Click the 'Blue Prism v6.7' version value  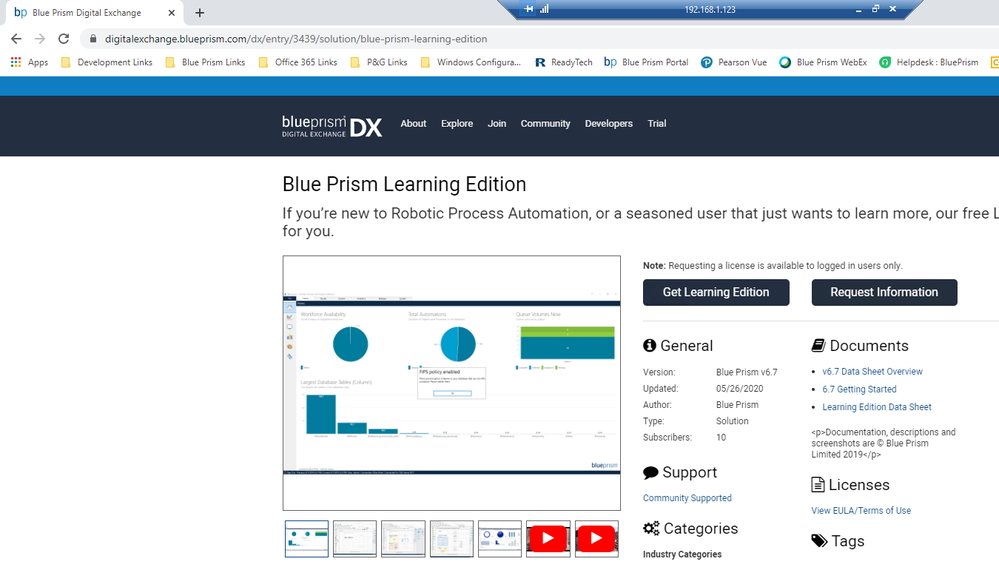tap(747, 372)
